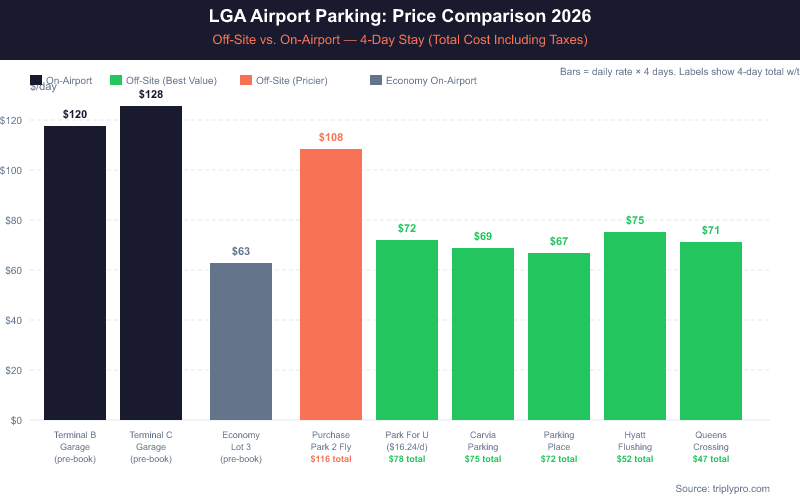The width and height of the screenshot is (800, 500).
Task: Click the $116 total text
Action: (331, 459)
